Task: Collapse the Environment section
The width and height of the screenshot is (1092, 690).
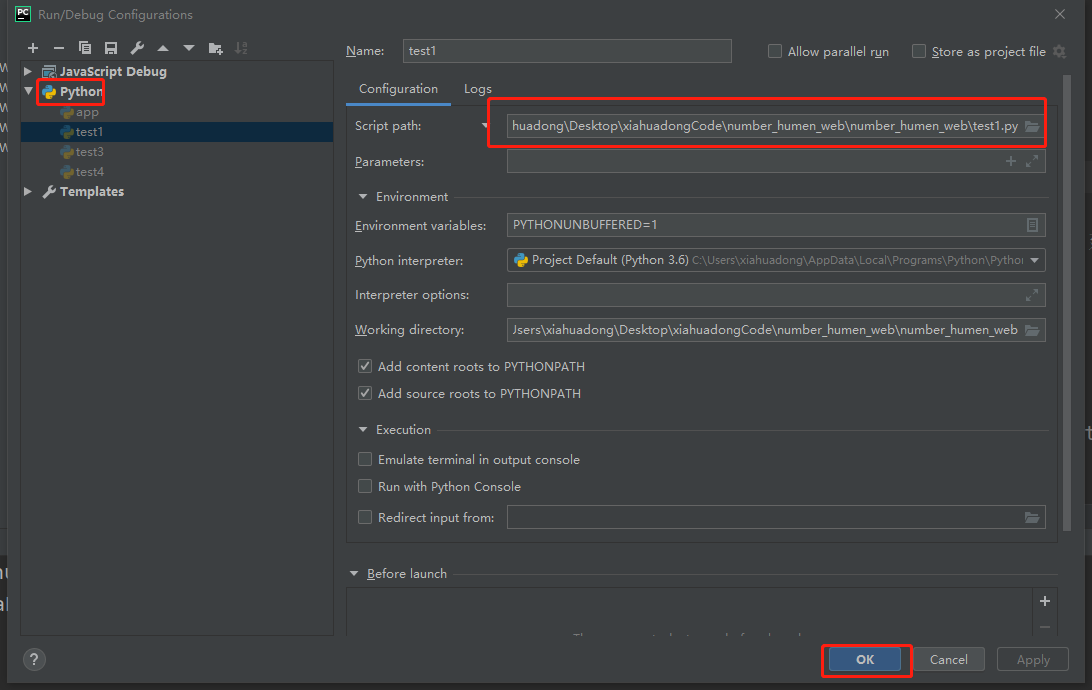Action: click(x=363, y=197)
